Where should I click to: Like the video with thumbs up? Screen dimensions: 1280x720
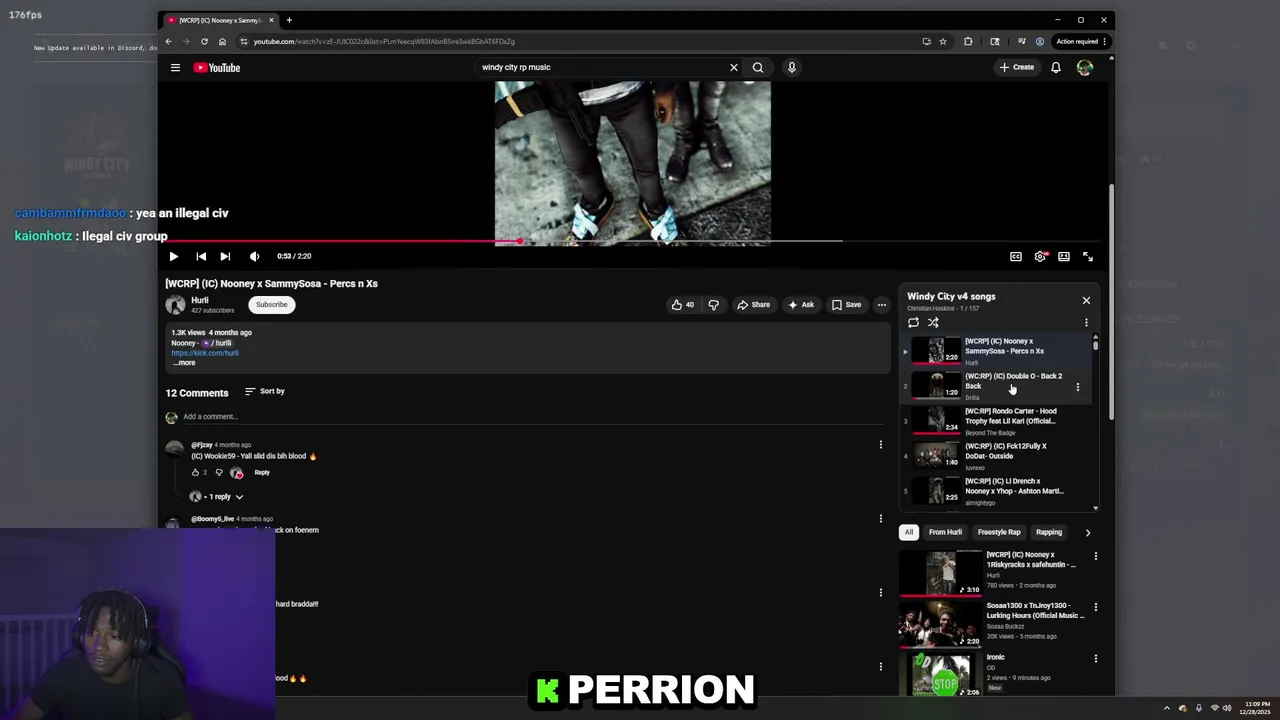(682, 305)
